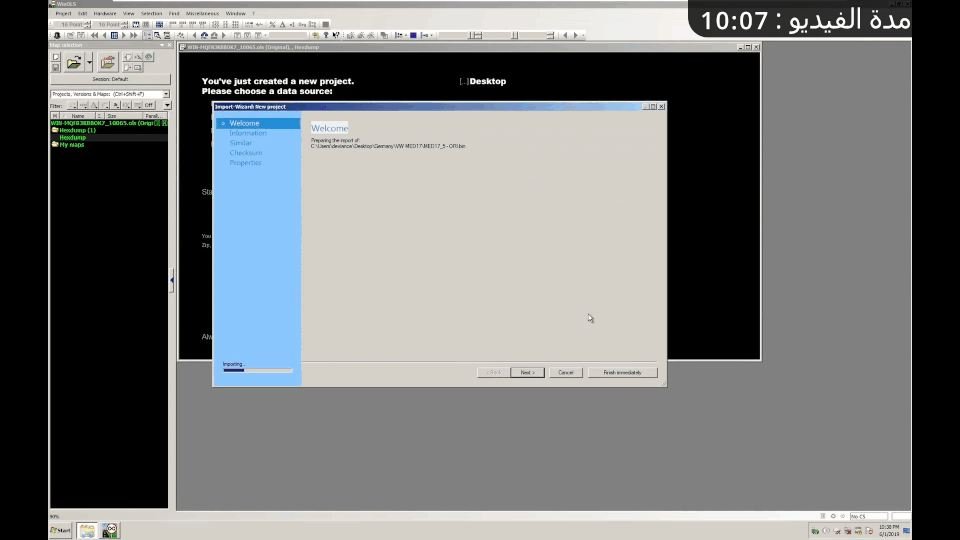
Task: Click the eye icon in Map selection panel
Action: pos(149,57)
